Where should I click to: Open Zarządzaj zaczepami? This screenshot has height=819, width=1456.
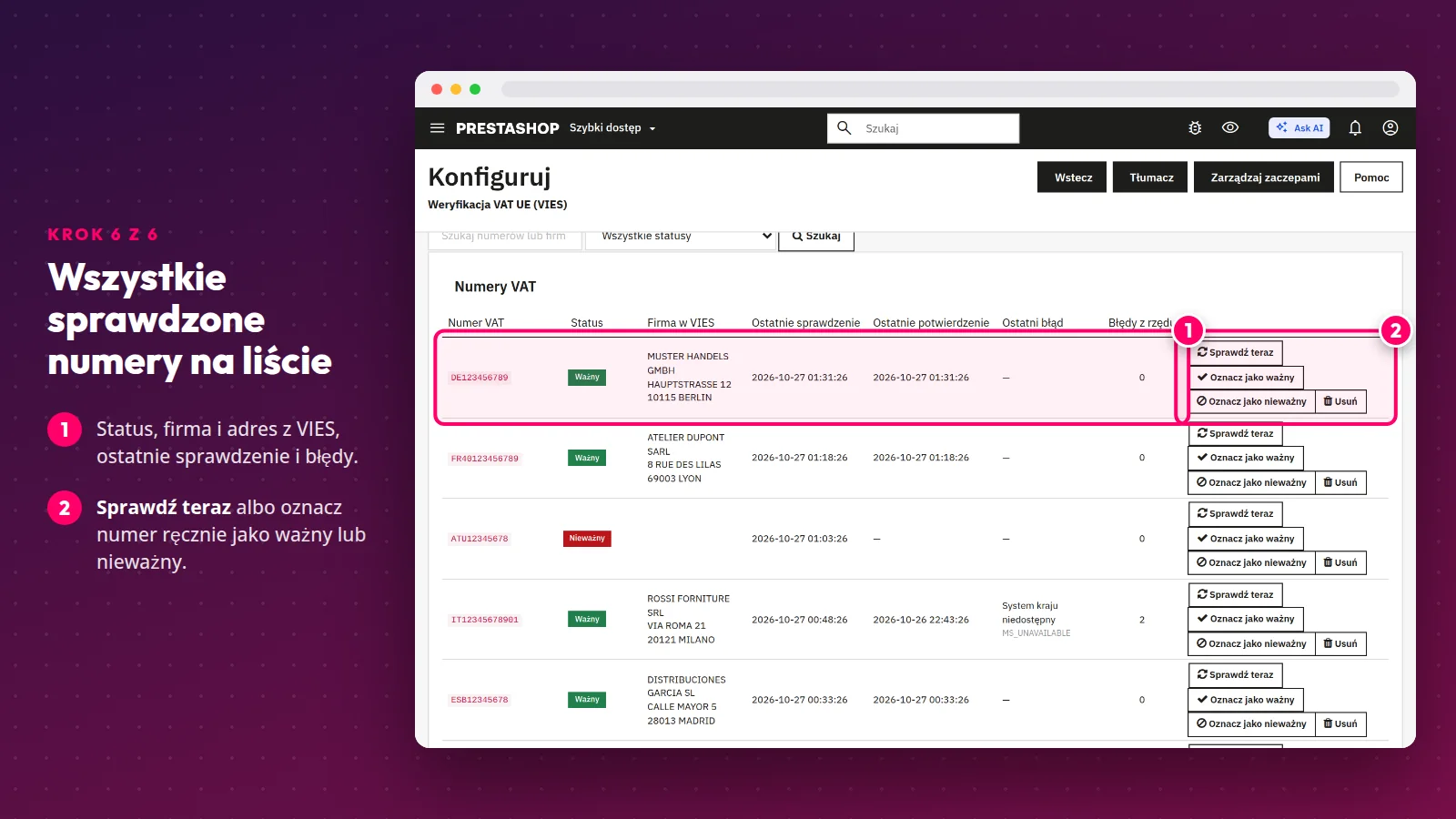point(1265,177)
